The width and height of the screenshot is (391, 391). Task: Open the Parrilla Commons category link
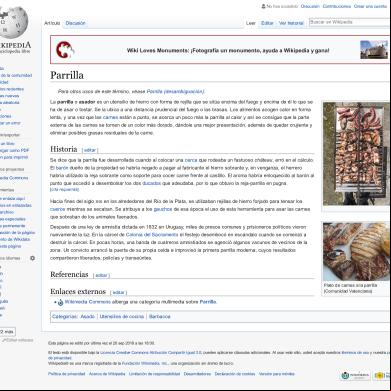pos(208,302)
